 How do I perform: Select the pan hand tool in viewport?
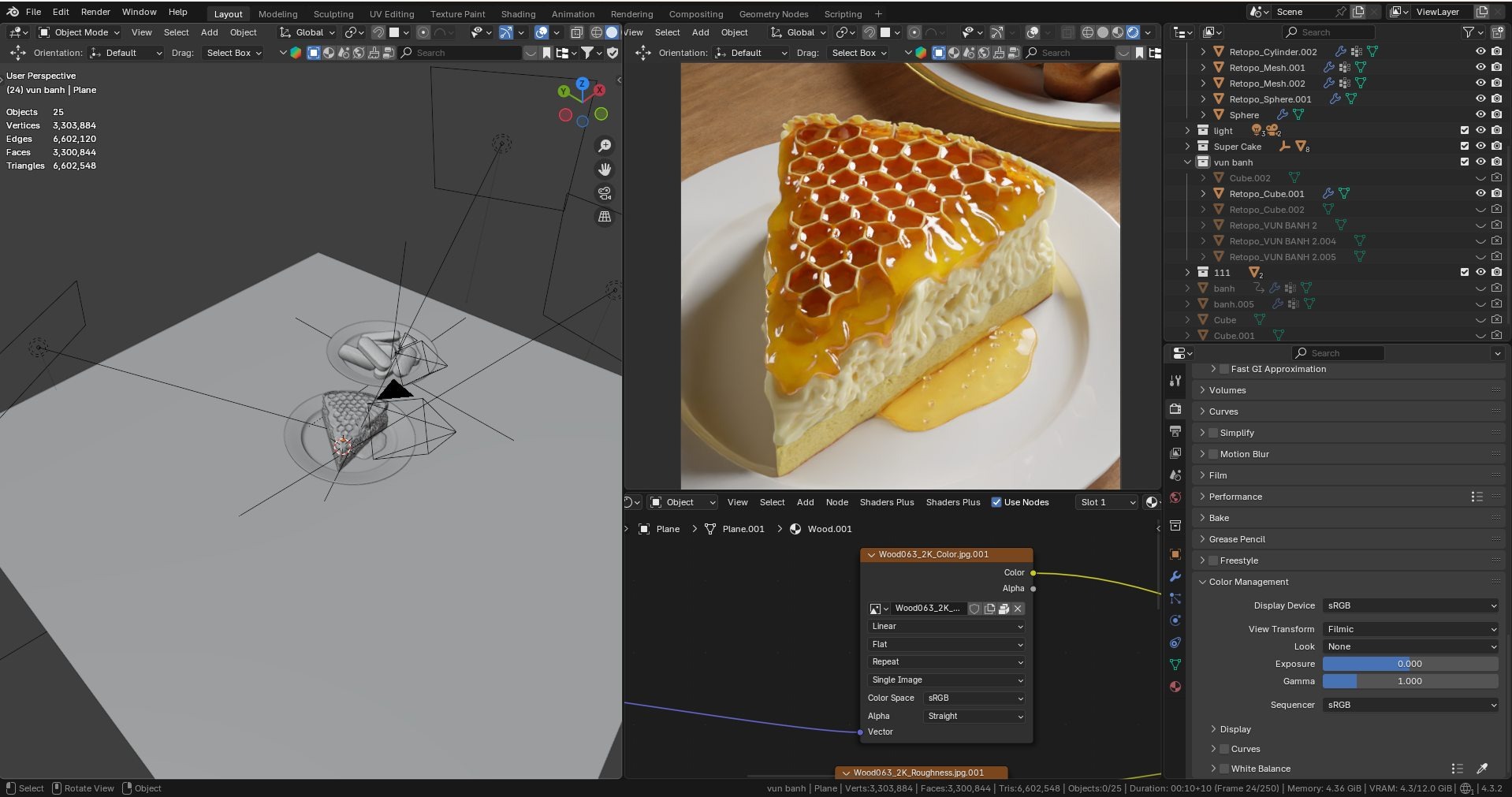pos(605,169)
